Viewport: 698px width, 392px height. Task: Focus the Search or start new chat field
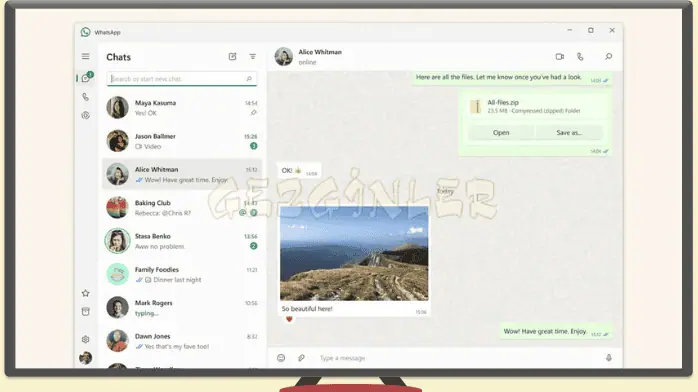coord(182,79)
